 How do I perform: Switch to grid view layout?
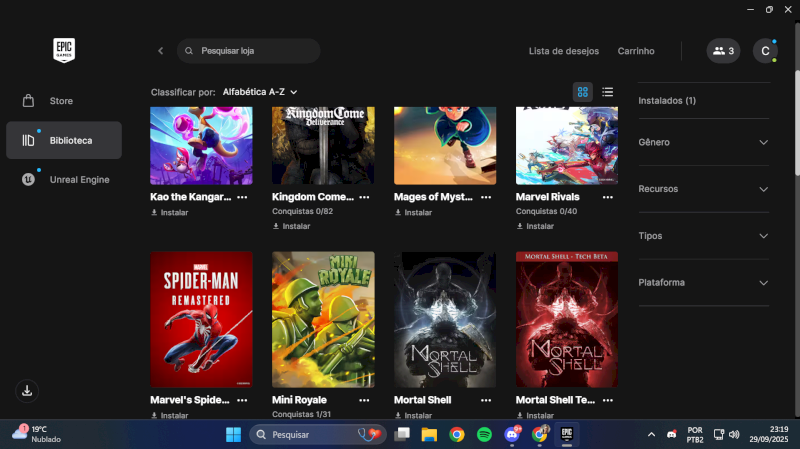click(583, 92)
